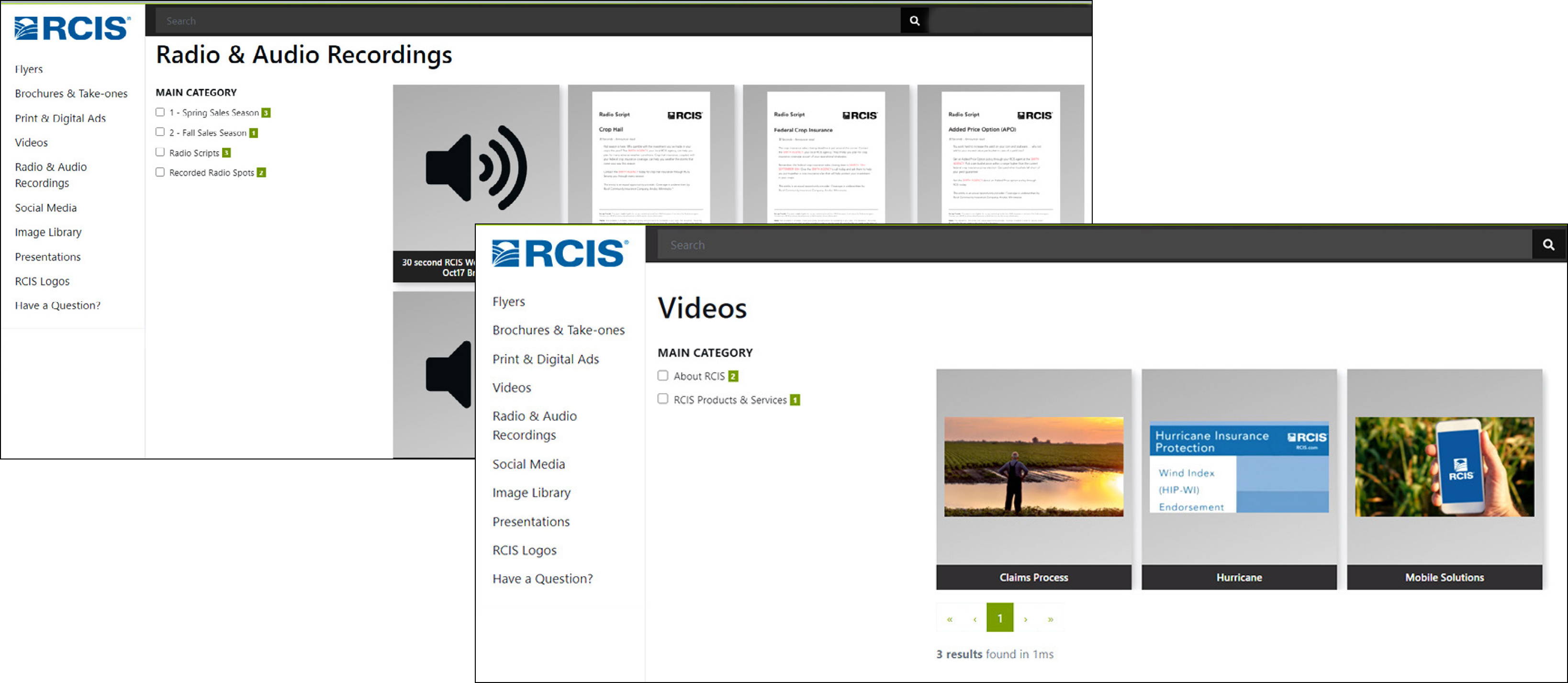The image size is (1568, 683).
Task: Check the Recorded Radio Spots filter
Action: pos(160,172)
